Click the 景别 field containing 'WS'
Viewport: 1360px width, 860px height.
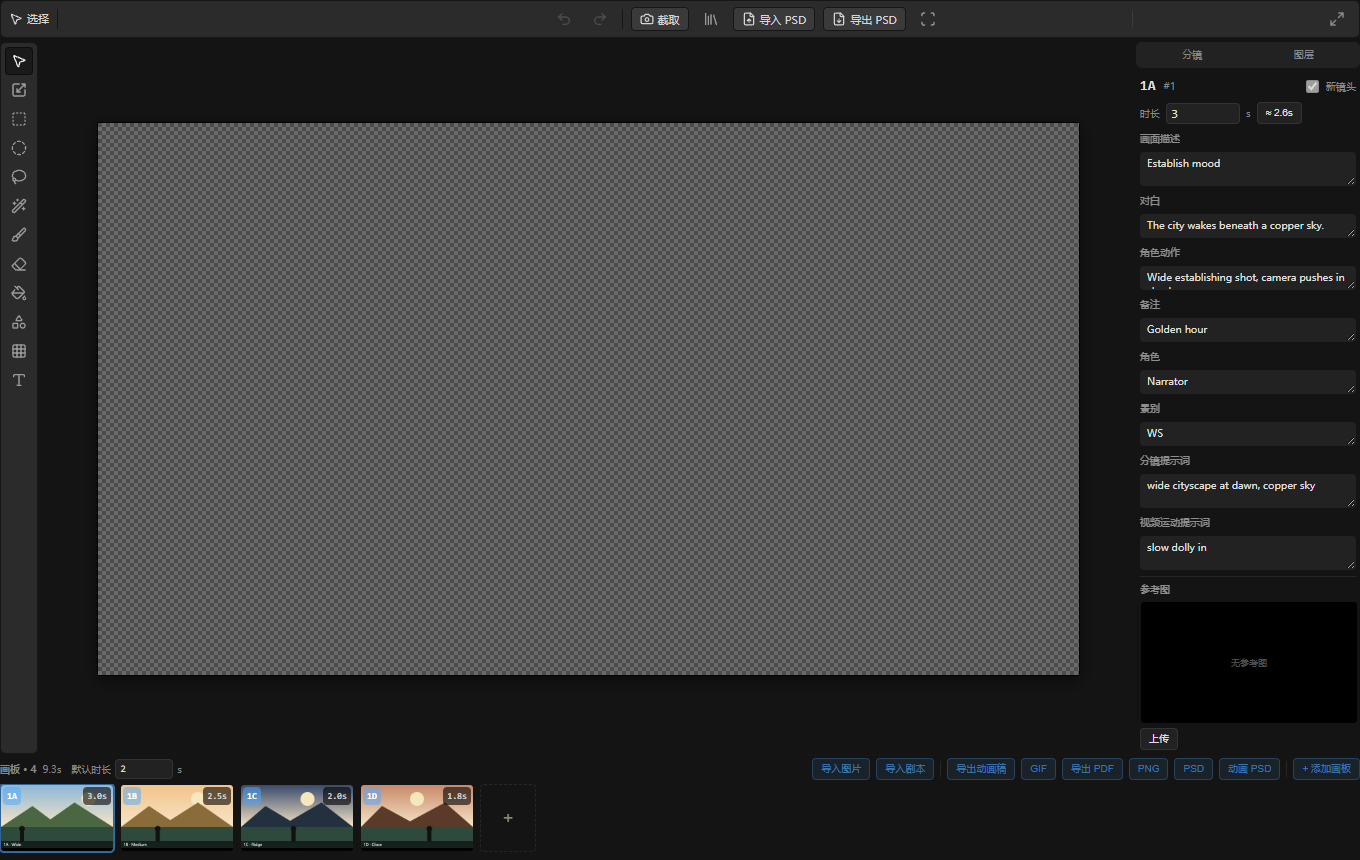point(1248,434)
